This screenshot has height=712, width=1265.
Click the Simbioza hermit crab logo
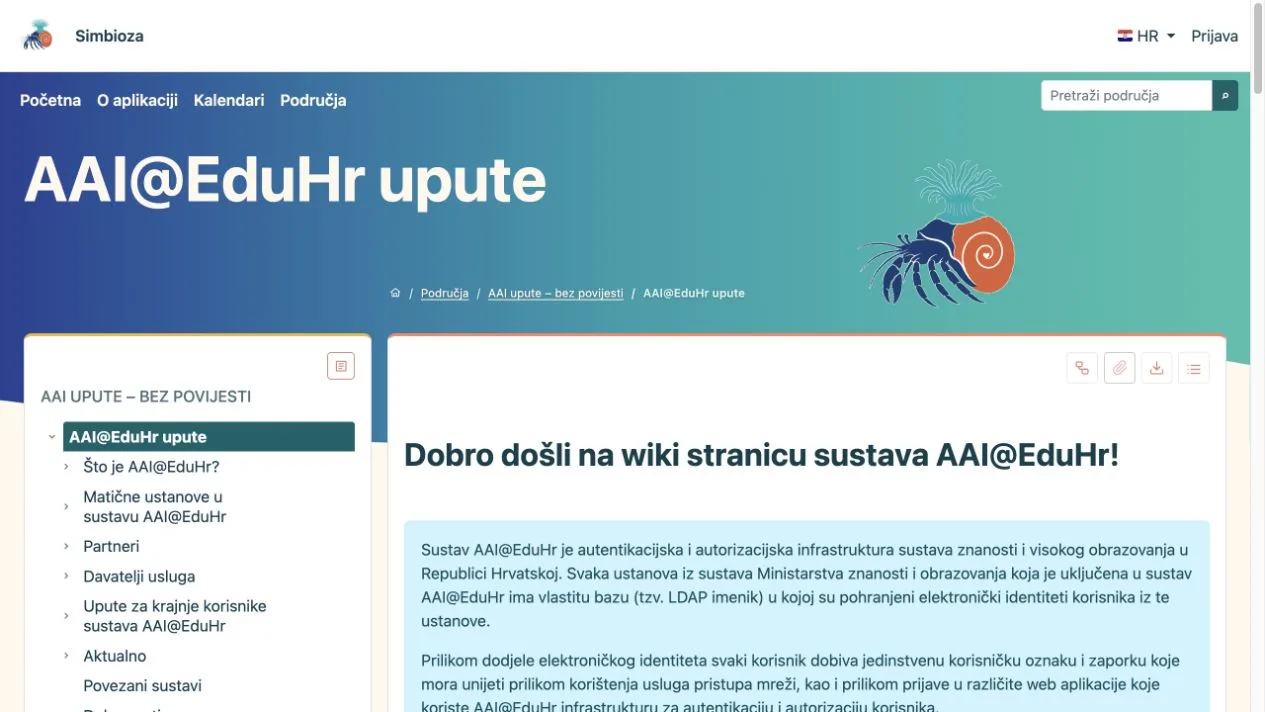(38, 36)
